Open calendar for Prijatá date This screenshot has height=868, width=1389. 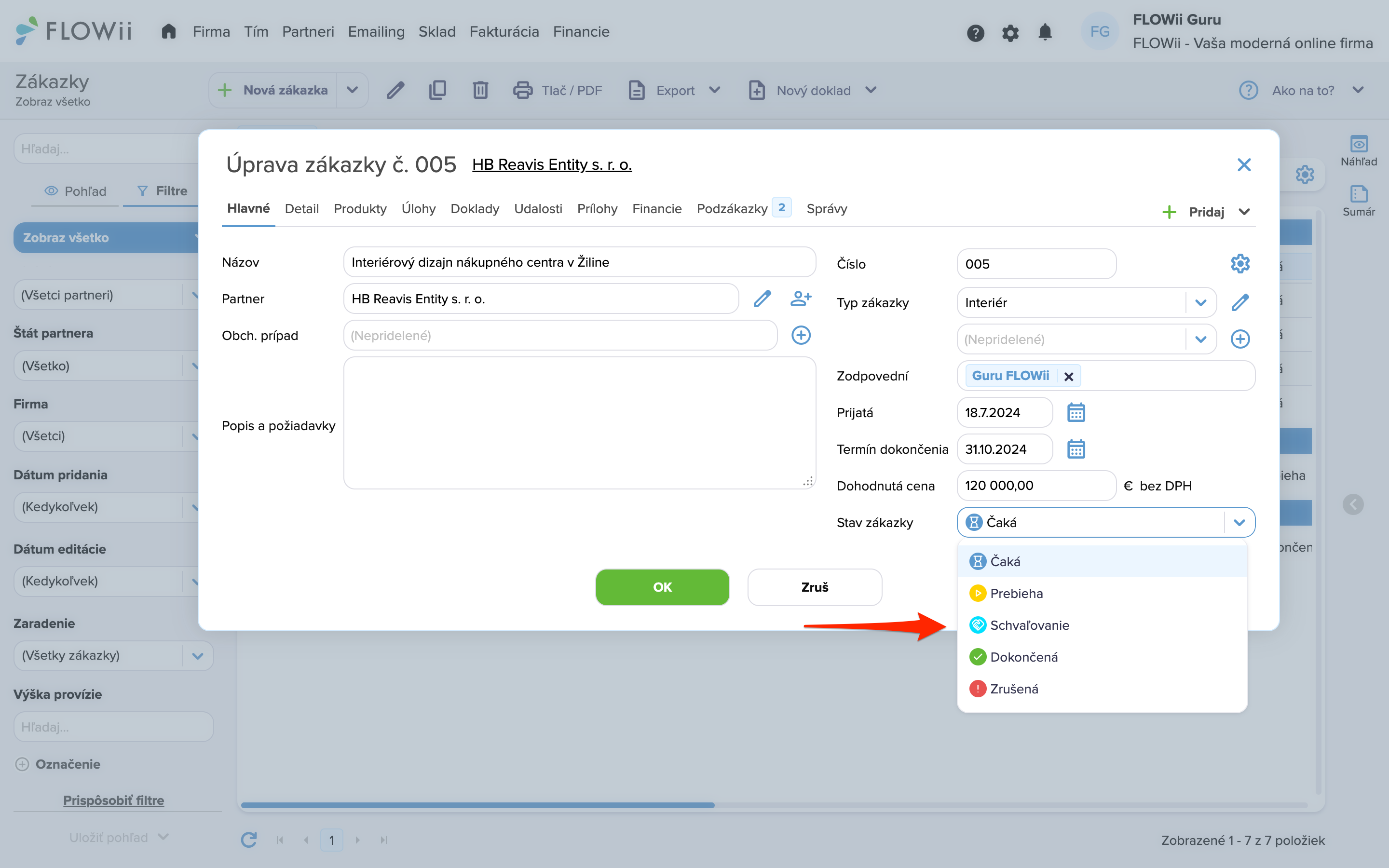[x=1076, y=413]
